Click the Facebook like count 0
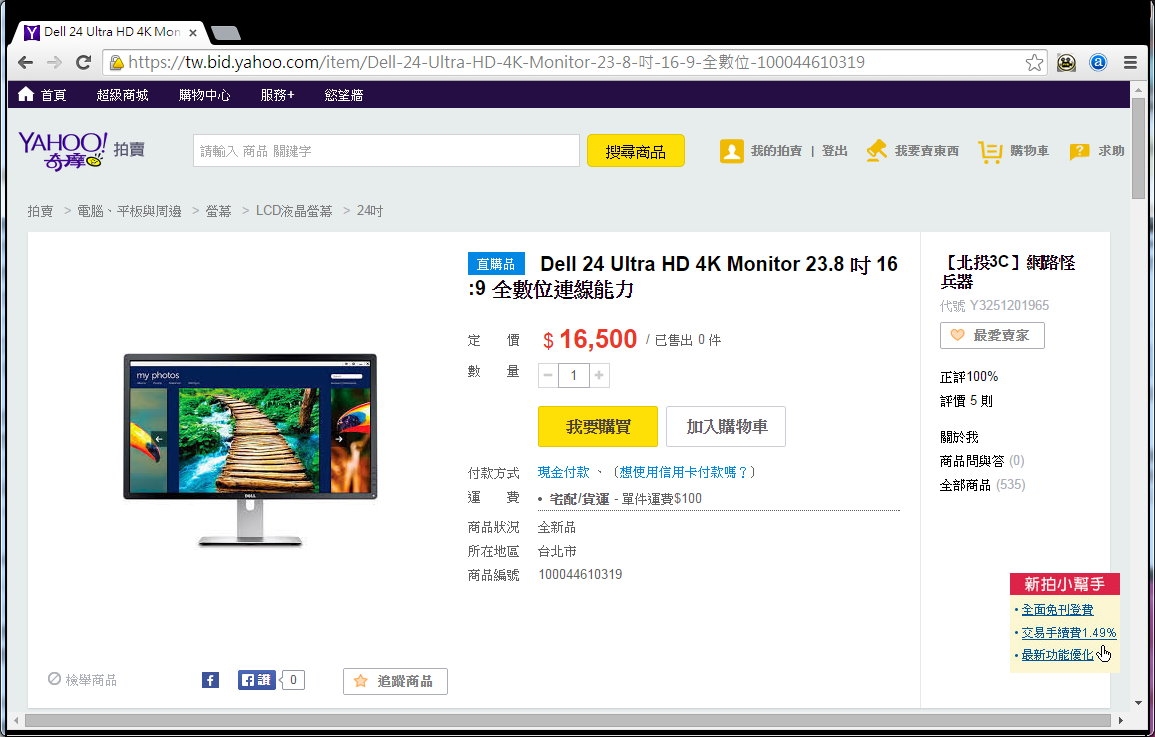Image resolution: width=1155 pixels, height=737 pixels. (x=293, y=680)
